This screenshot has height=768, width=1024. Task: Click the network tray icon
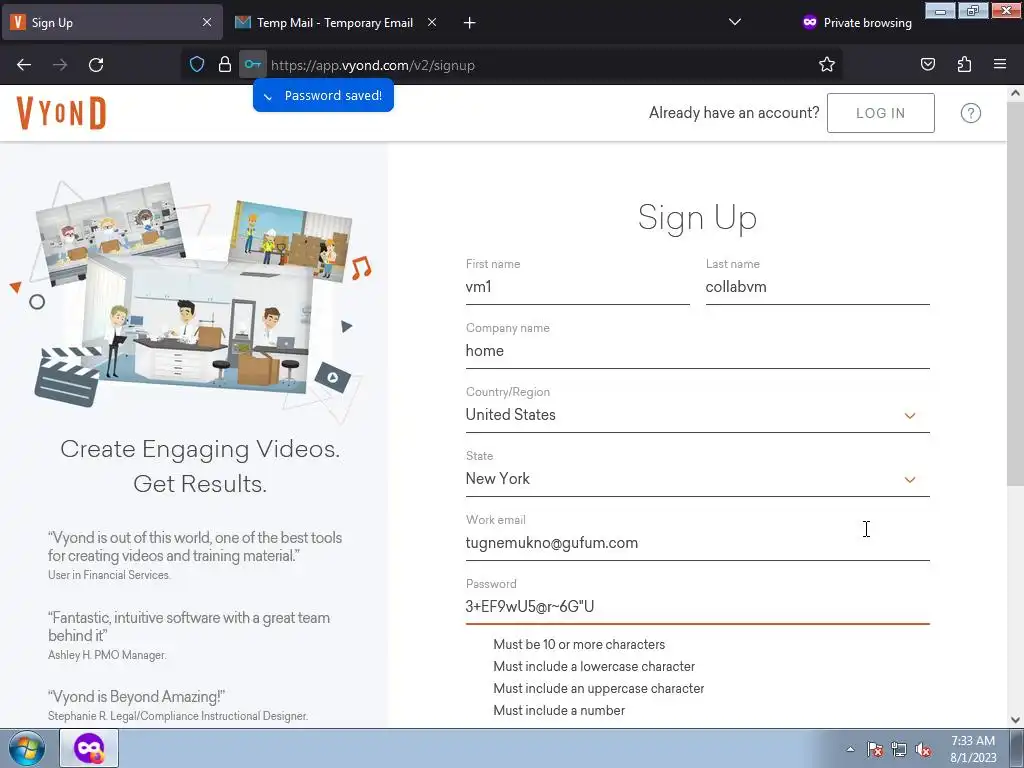click(x=899, y=750)
